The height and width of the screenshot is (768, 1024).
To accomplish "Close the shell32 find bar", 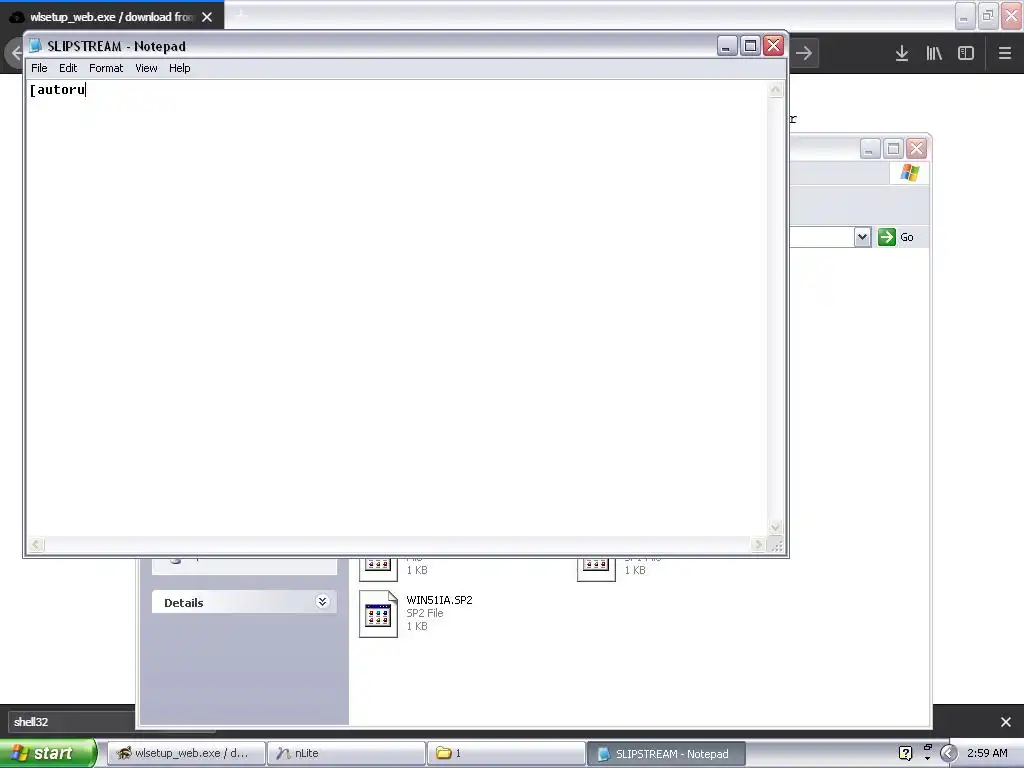I will (x=1006, y=722).
